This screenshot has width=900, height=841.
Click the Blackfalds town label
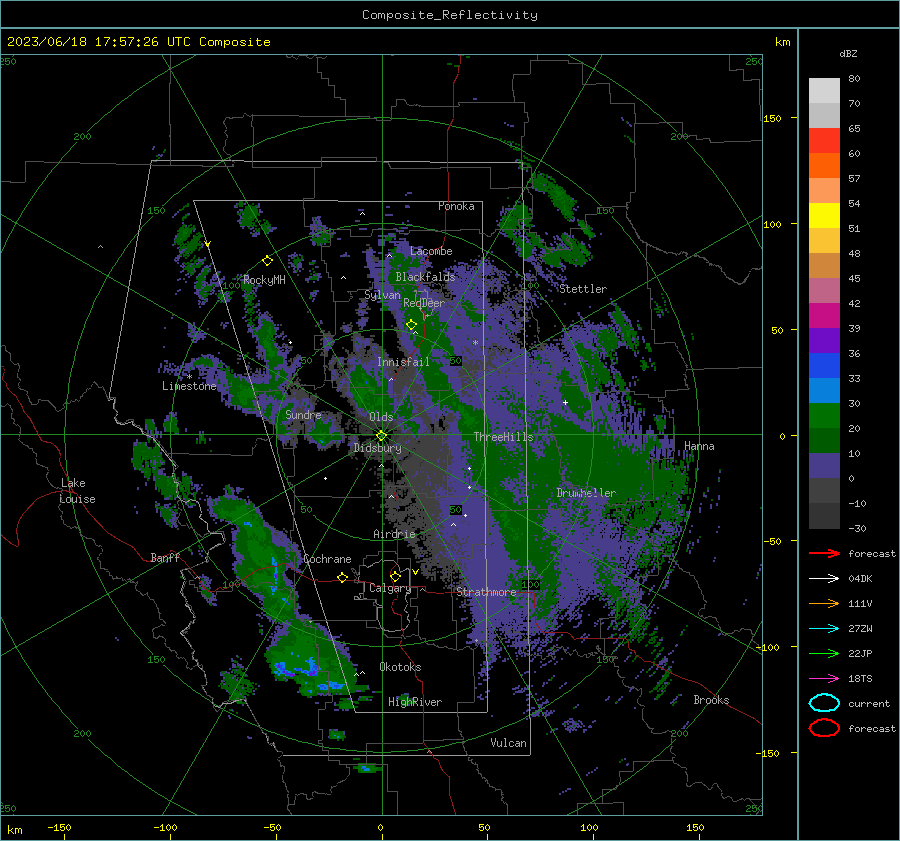[x=425, y=277]
